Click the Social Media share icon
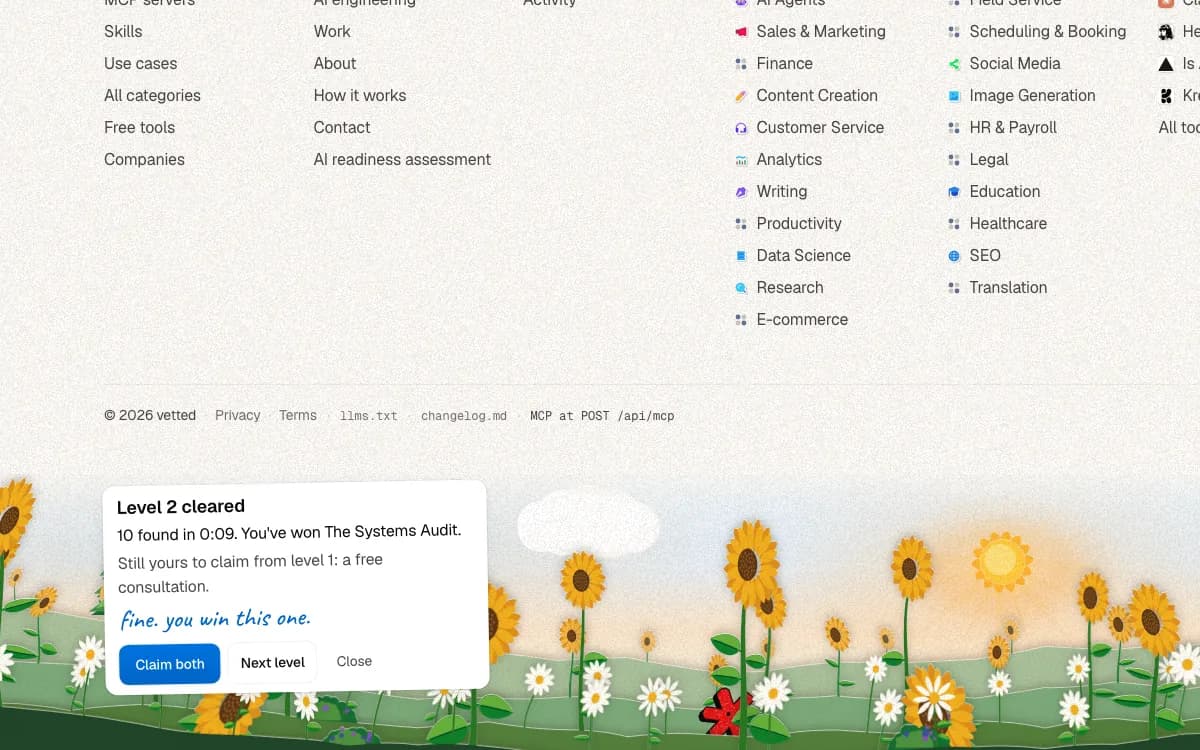 [x=954, y=64]
